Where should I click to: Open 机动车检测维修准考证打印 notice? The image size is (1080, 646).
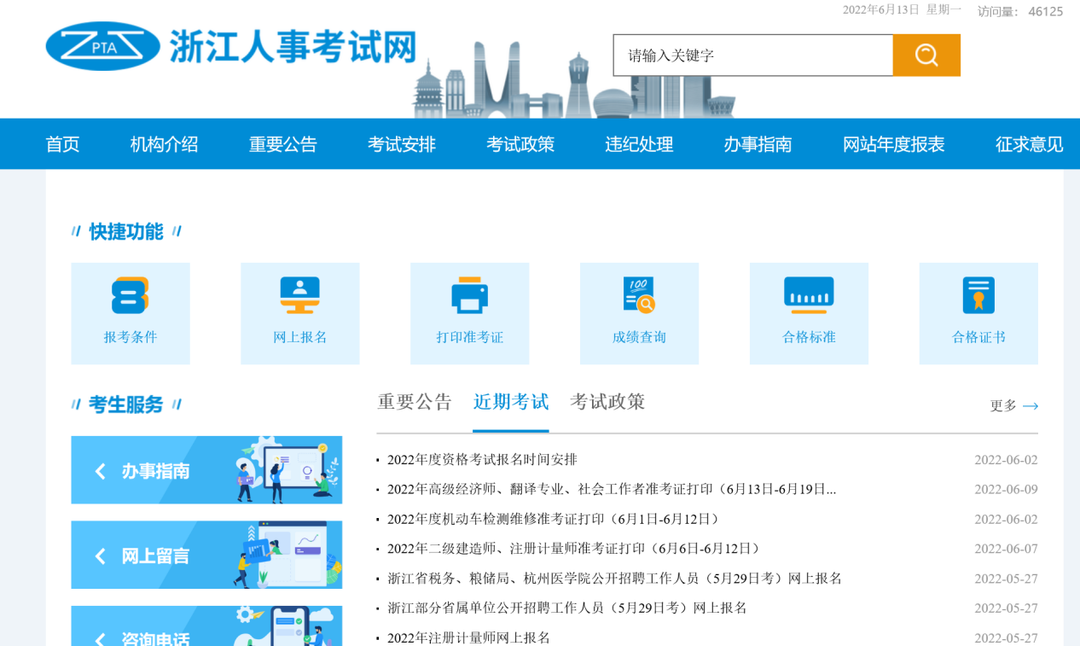click(555, 519)
